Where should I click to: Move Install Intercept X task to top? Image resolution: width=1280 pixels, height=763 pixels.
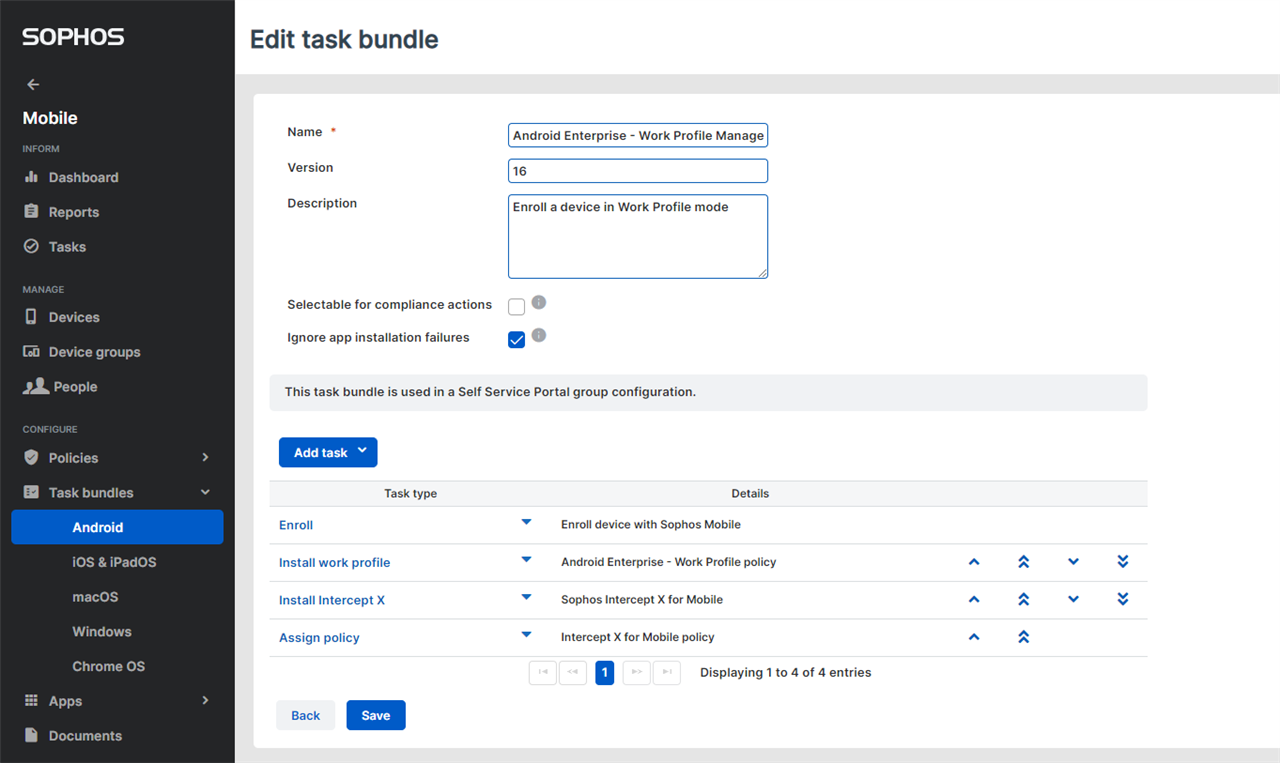click(x=1023, y=599)
